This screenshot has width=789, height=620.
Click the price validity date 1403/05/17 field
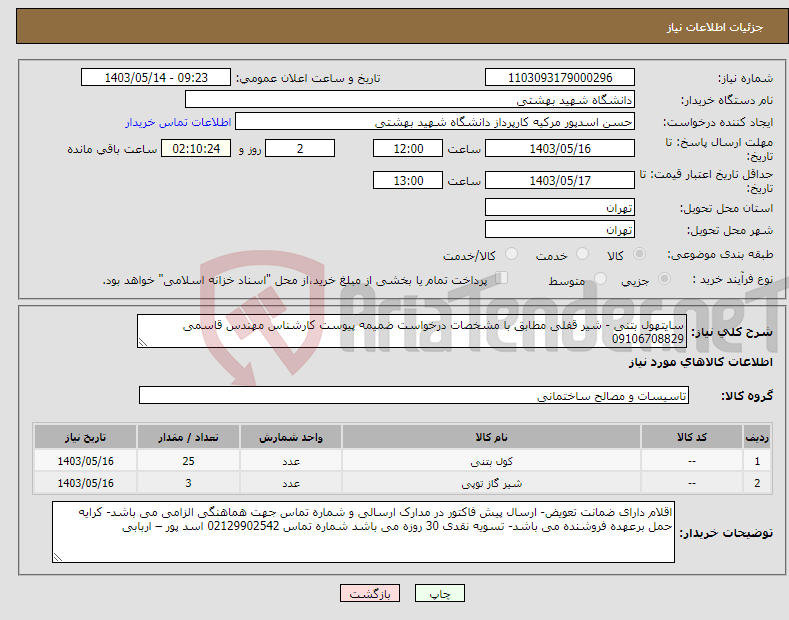pyautogui.click(x=560, y=180)
